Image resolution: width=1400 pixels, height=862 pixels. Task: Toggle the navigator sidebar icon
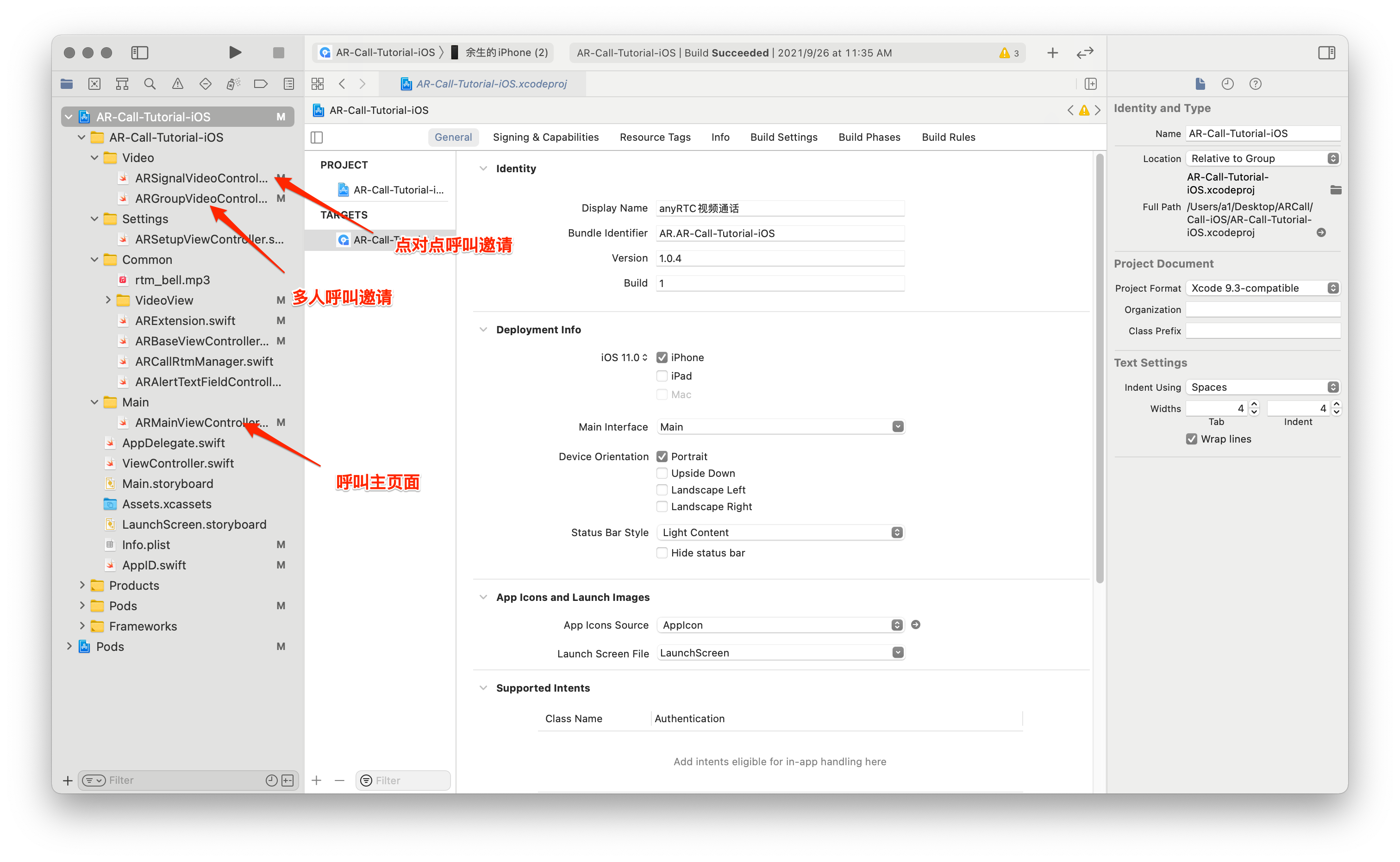140,52
